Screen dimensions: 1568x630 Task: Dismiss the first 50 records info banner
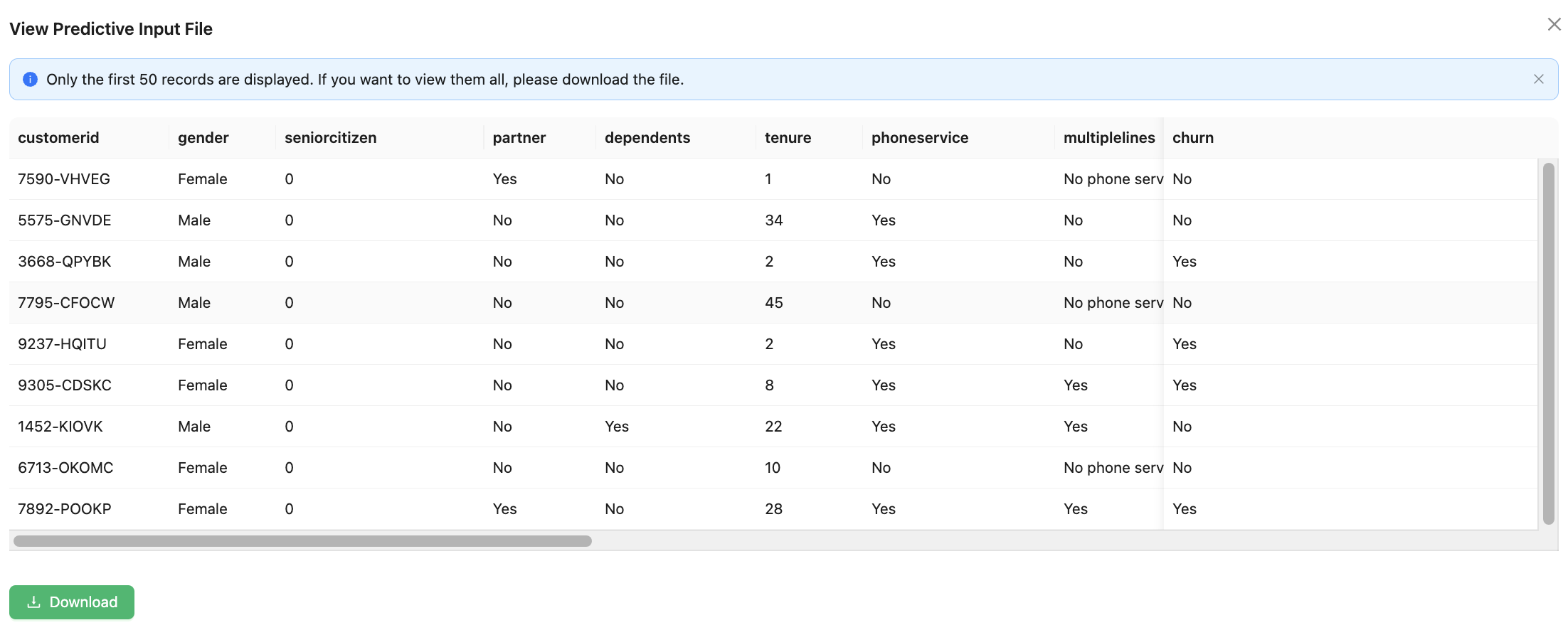click(x=1538, y=79)
